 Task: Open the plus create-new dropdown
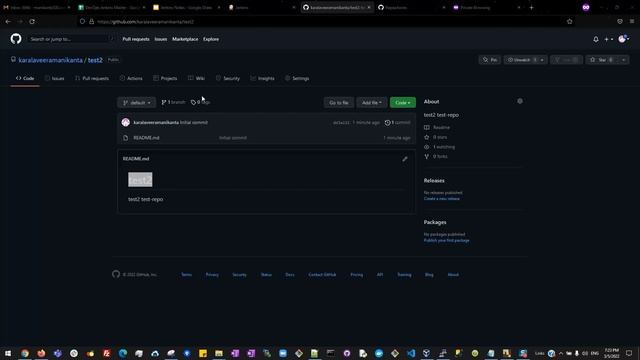(x=609, y=39)
